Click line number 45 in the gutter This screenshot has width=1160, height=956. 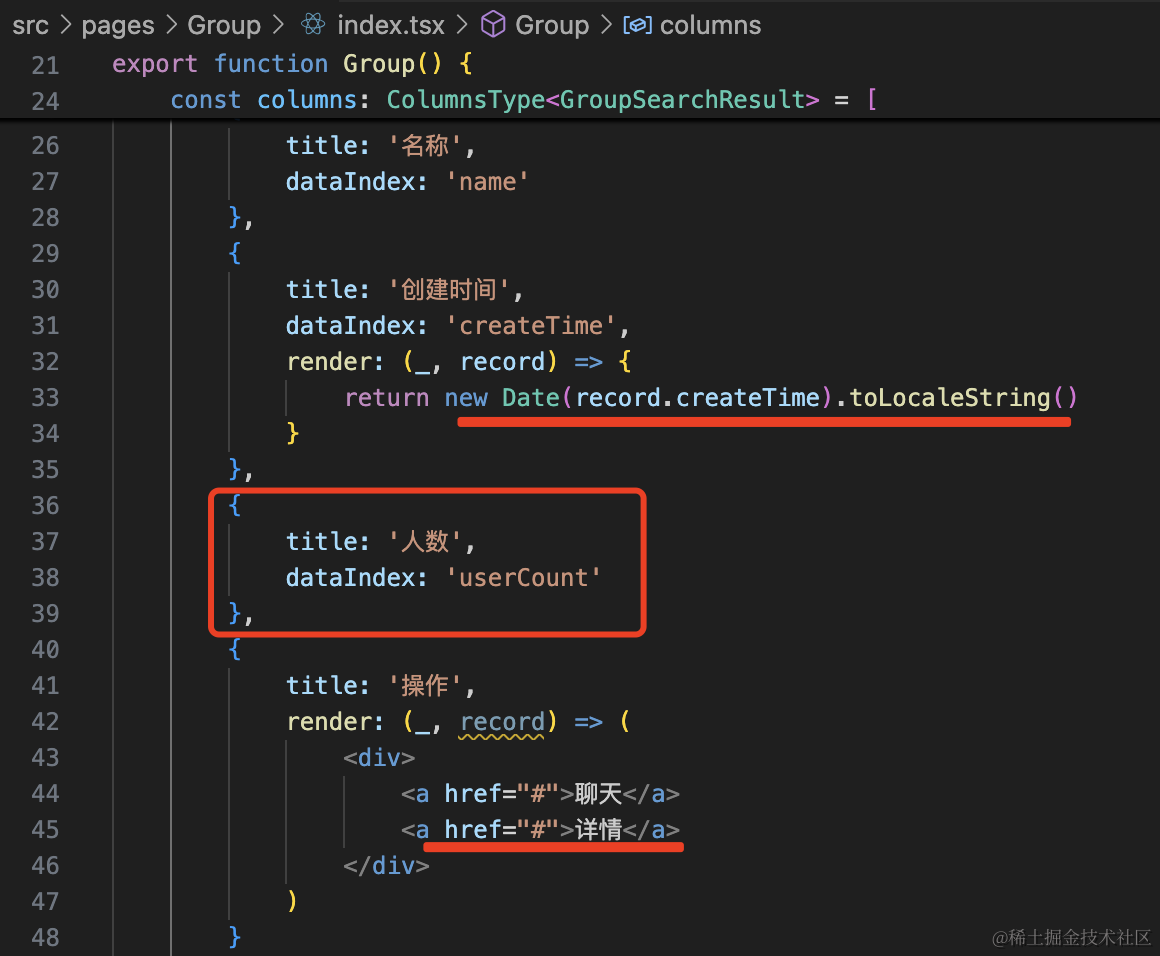[45, 830]
